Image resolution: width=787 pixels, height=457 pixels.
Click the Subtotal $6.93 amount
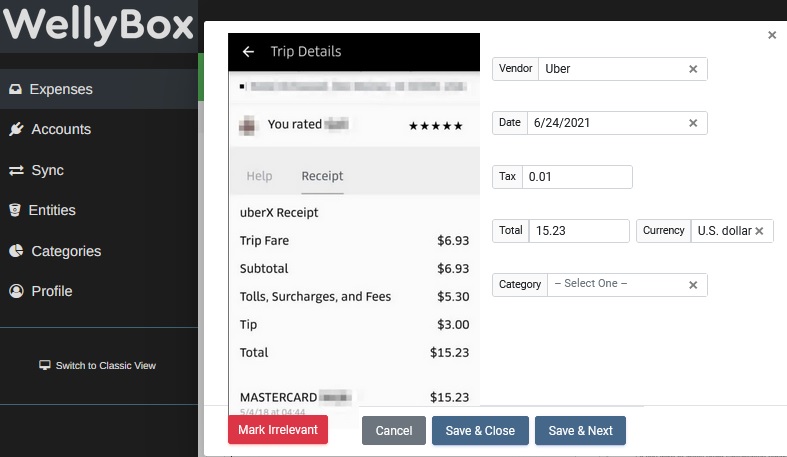453,269
